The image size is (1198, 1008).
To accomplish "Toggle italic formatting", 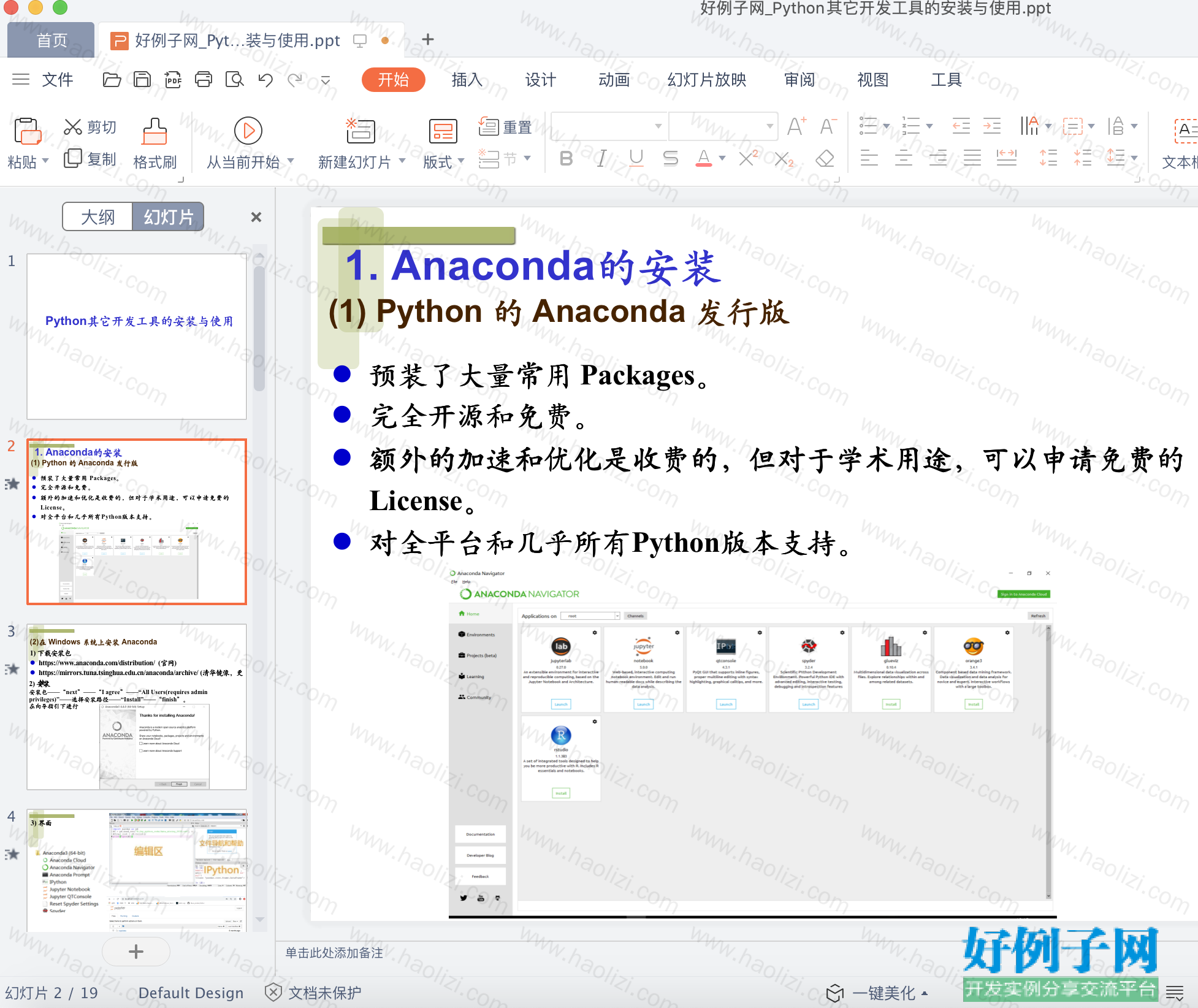I will [601, 159].
